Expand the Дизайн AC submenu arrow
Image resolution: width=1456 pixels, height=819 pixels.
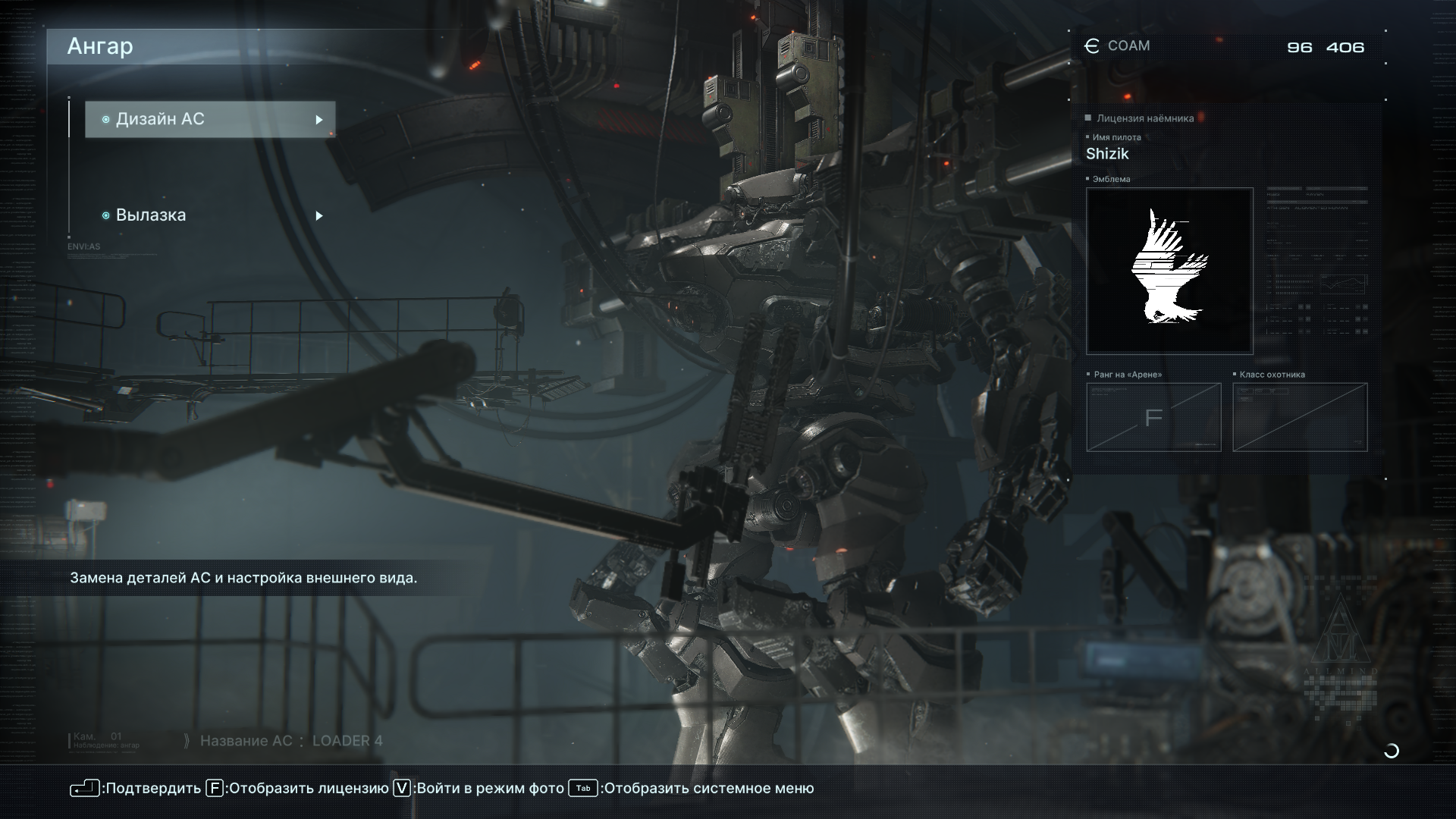(319, 120)
